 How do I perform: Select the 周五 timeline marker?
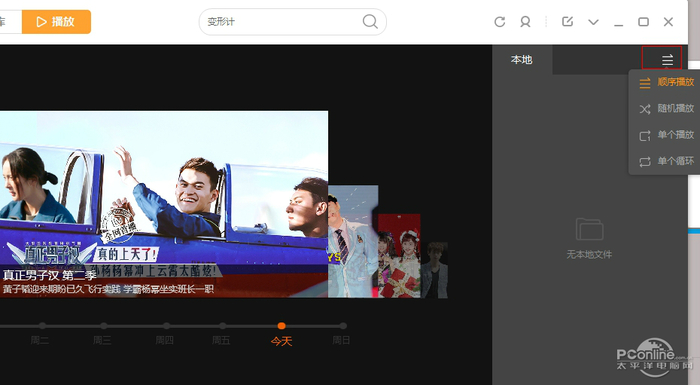222,326
